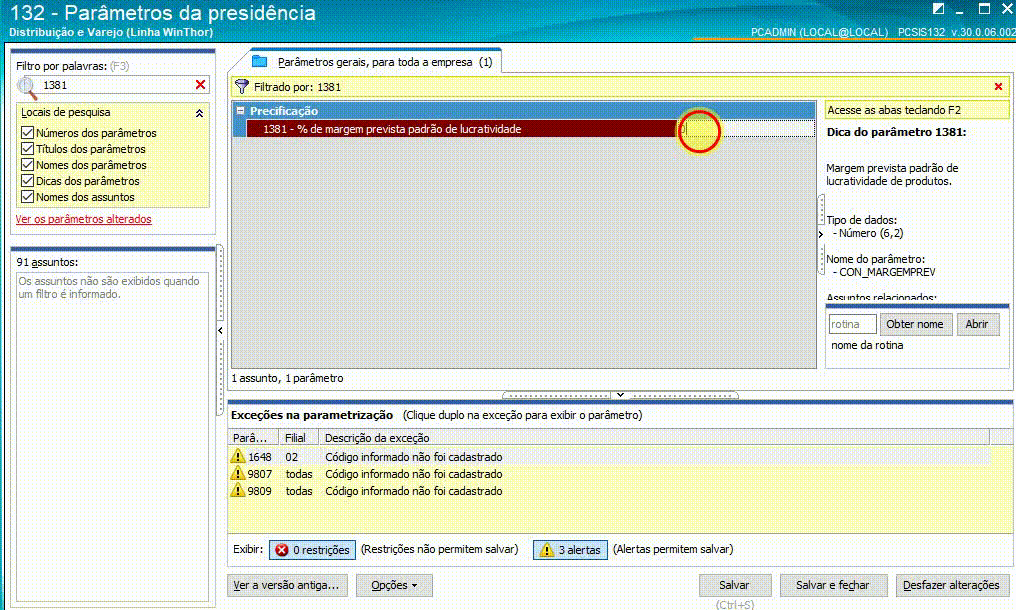The image size is (1016, 610).
Task: Open the Opções dropdown
Action: coord(394,585)
